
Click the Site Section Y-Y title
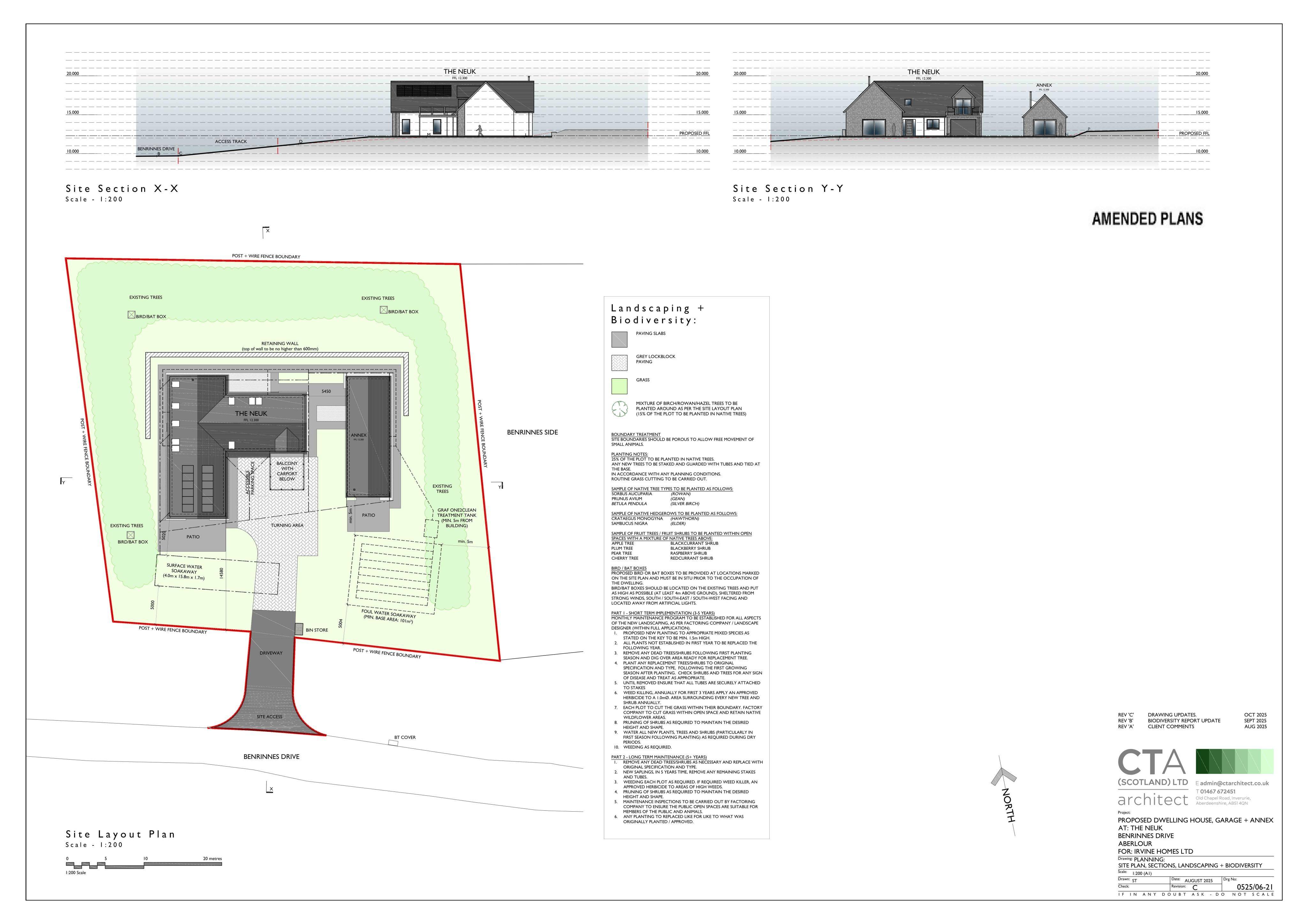point(788,189)
